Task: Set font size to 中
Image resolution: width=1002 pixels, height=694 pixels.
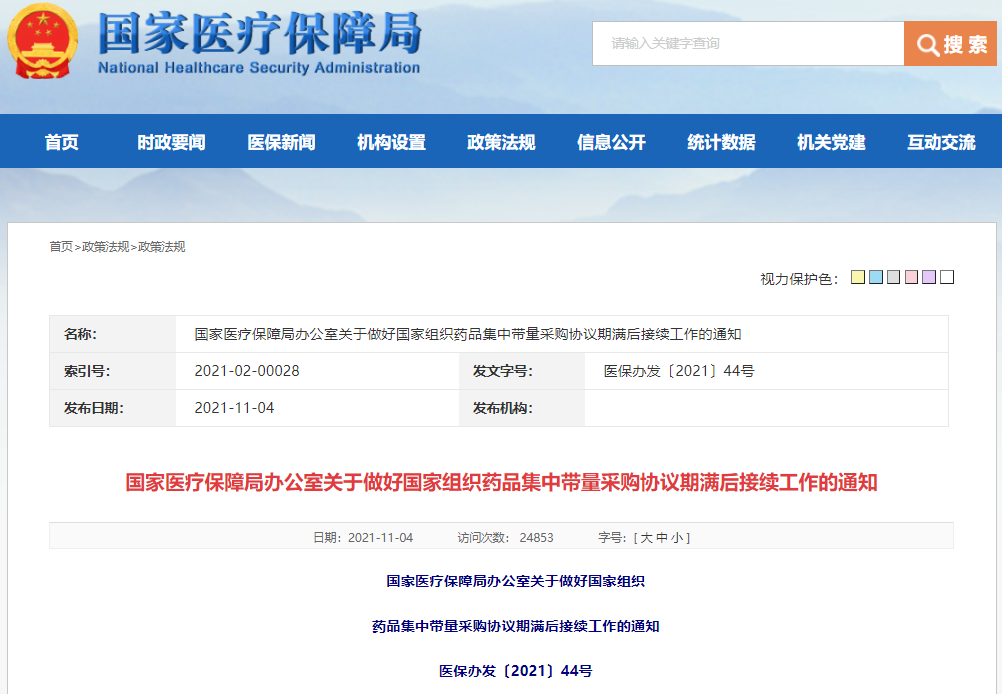Action: coord(662,538)
